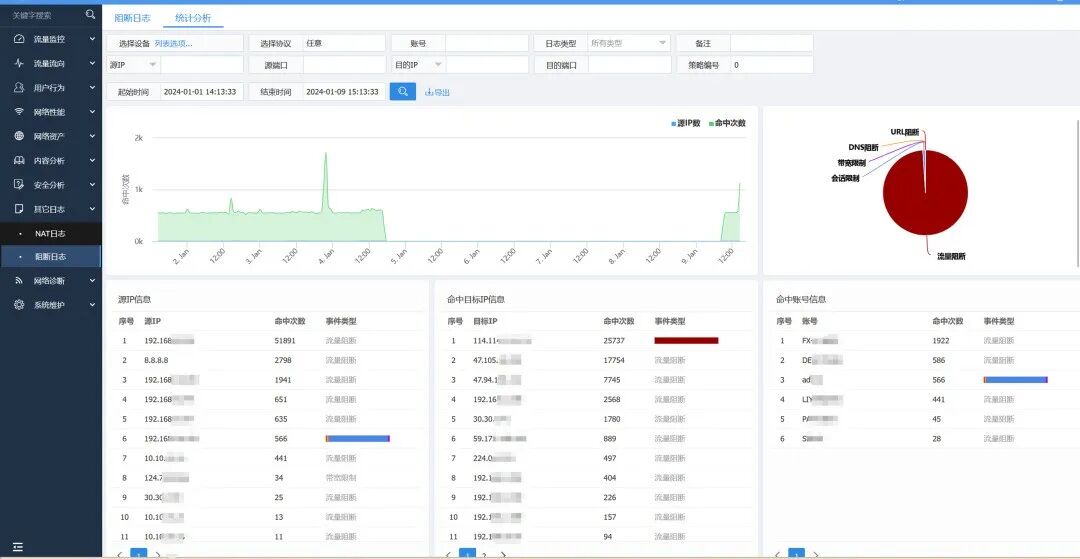Viewport: 1080px width, 559px height.
Task: Click the blue bar in 源IP row 6
Action: [x=357, y=439]
